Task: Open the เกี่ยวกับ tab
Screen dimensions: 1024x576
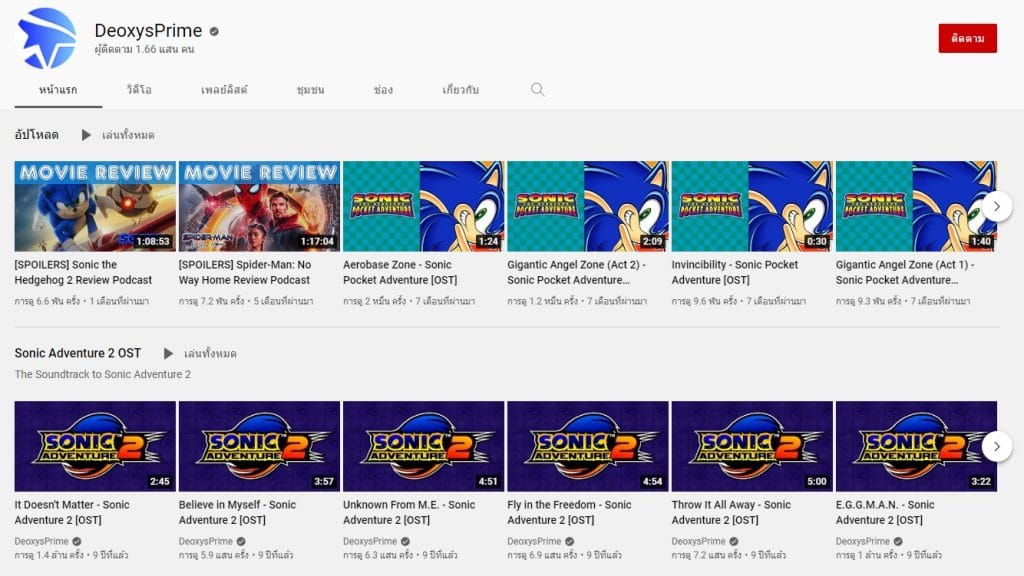Action: tap(460, 89)
